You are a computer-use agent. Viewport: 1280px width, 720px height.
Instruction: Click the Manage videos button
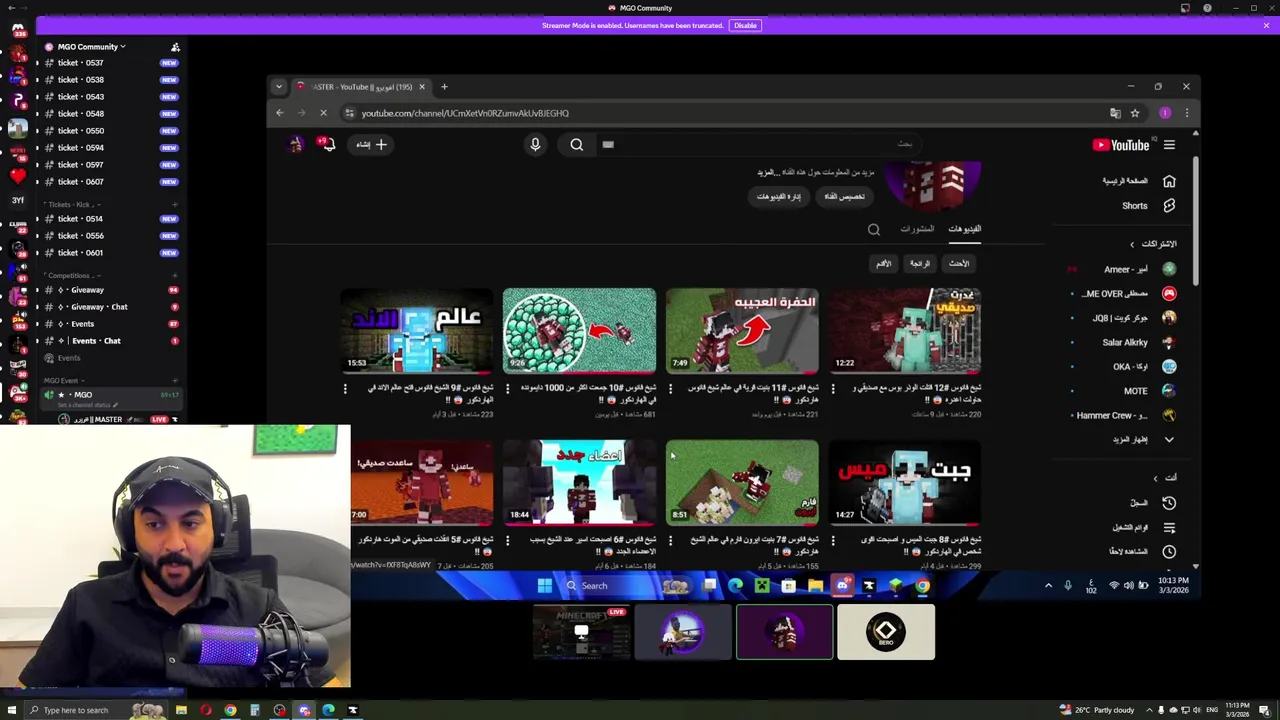(778, 197)
